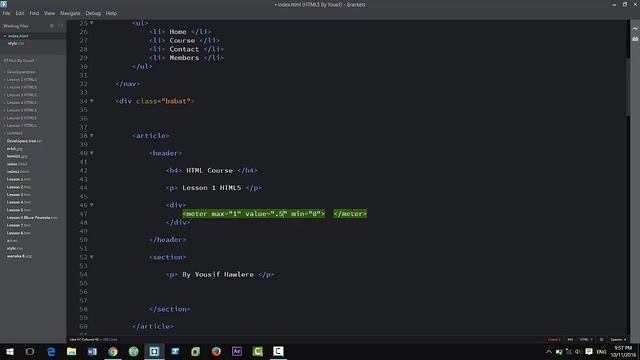Click the text By Yousif Hawlere

(x=218, y=274)
